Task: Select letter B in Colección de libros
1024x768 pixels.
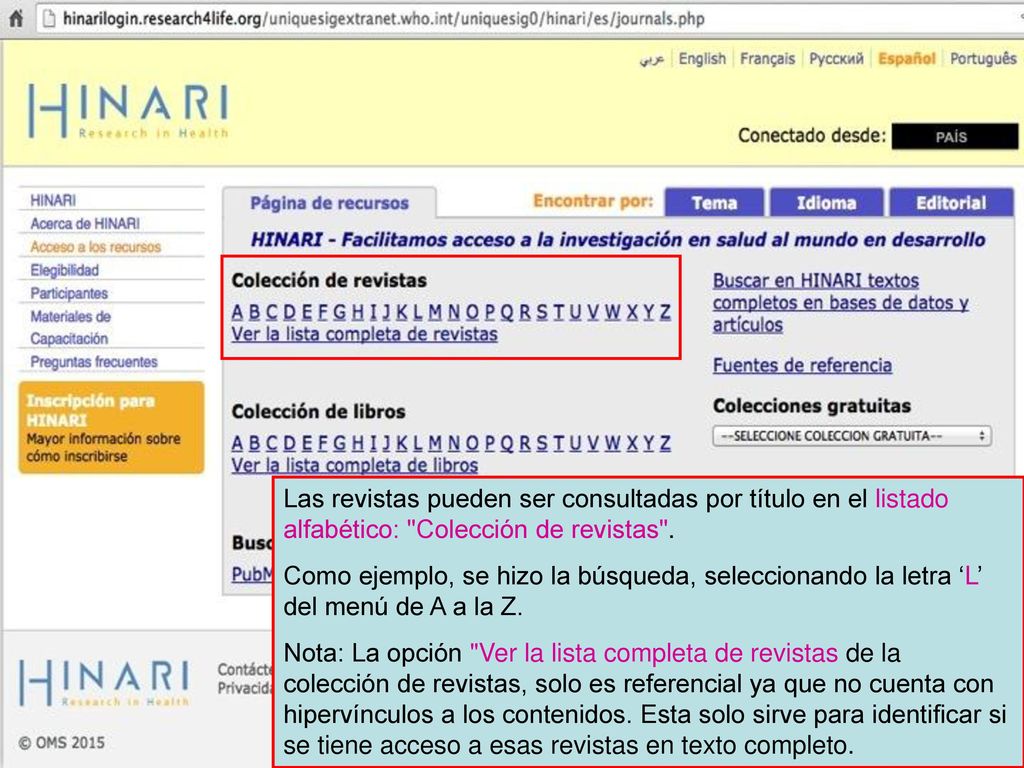Action: [x=254, y=443]
